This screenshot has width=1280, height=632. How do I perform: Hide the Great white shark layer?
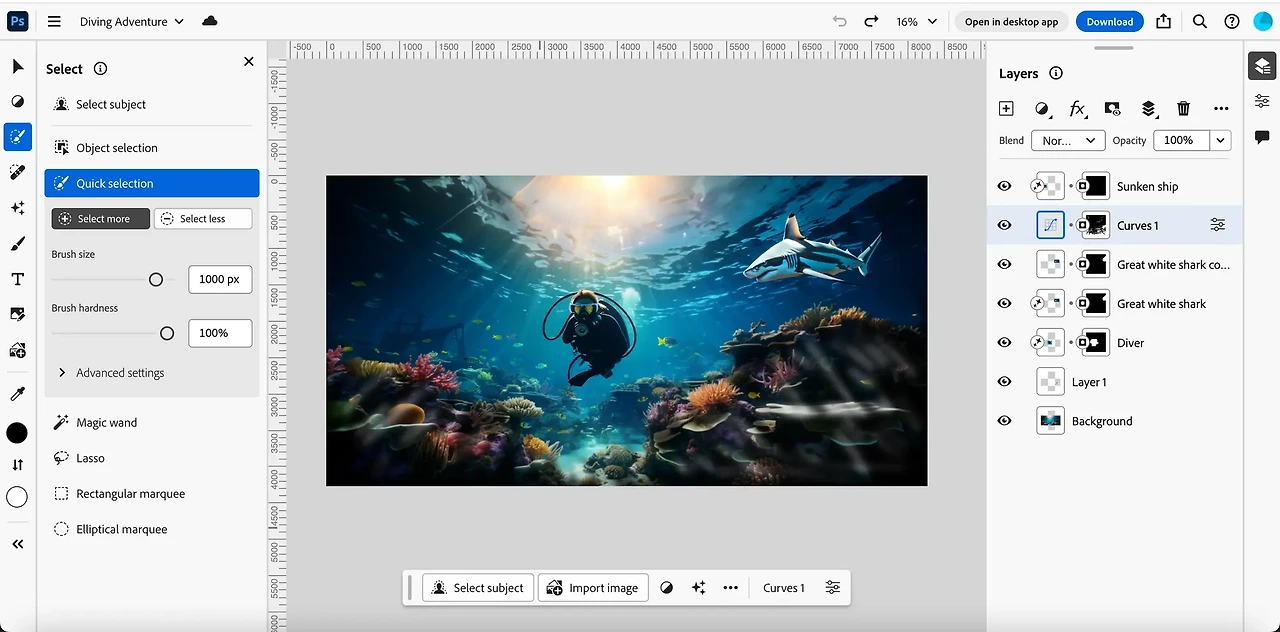pos(1005,303)
